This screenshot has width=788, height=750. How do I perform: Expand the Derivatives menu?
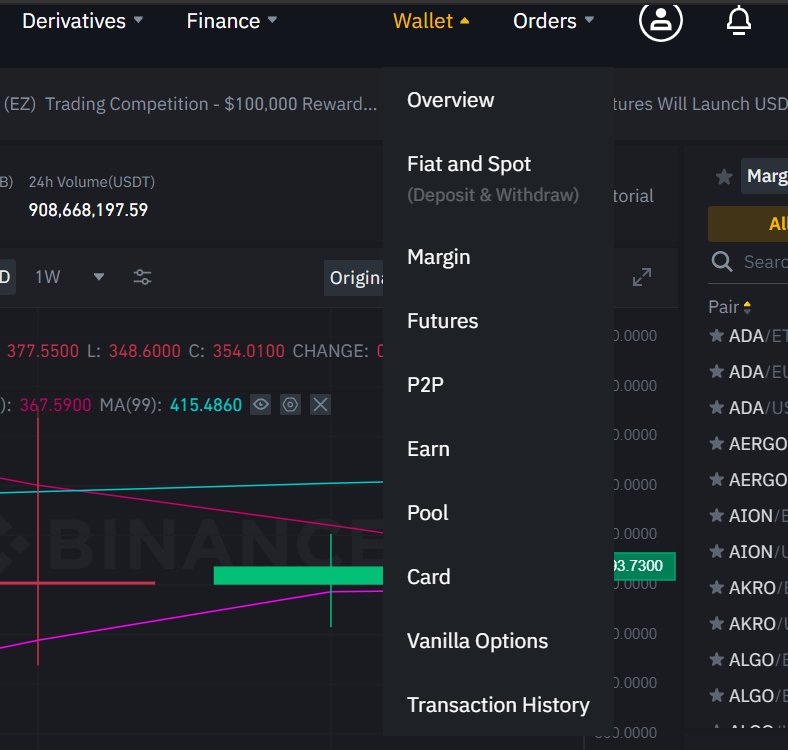83,21
